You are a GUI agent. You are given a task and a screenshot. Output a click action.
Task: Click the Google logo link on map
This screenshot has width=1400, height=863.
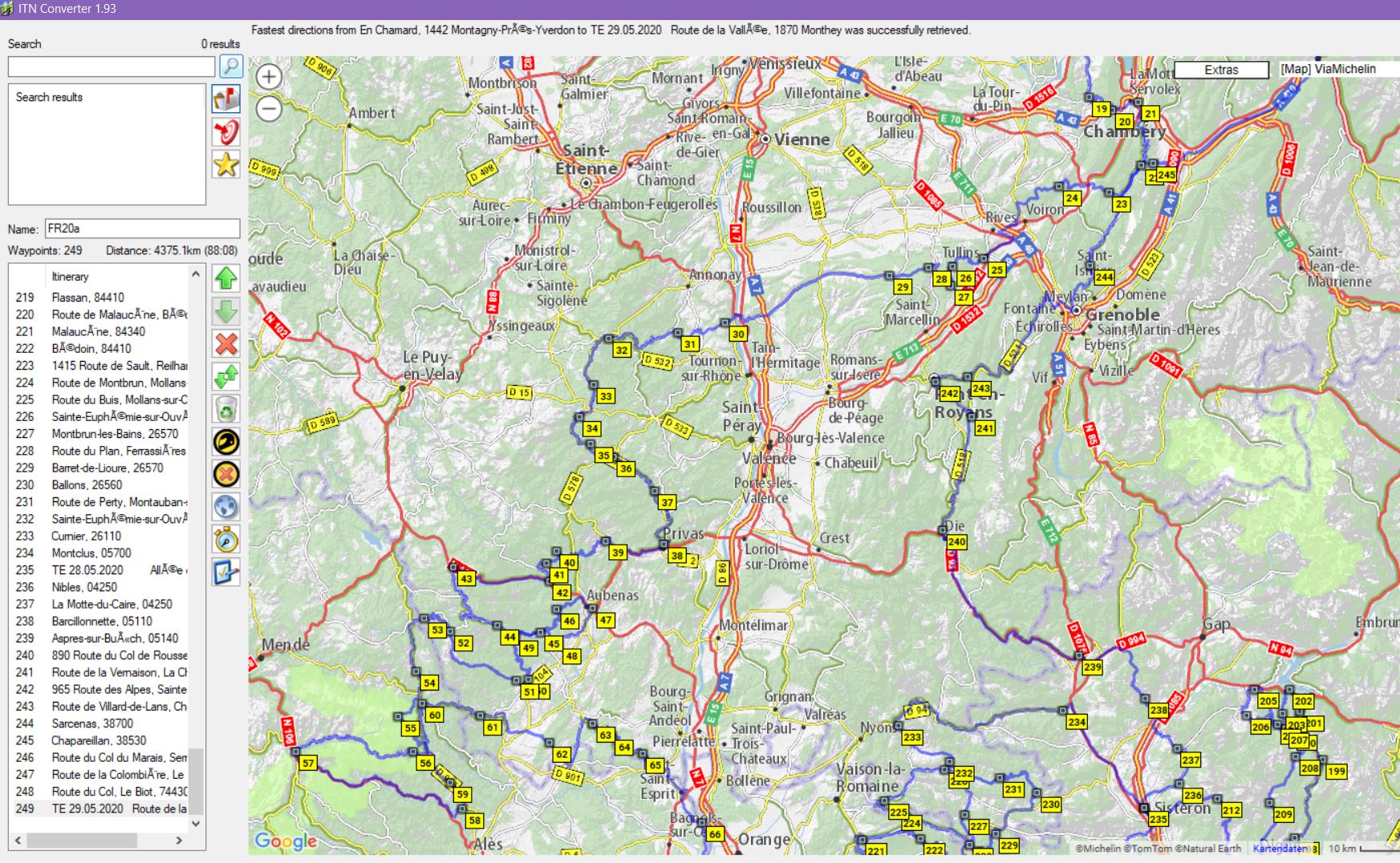[x=286, y=841]
